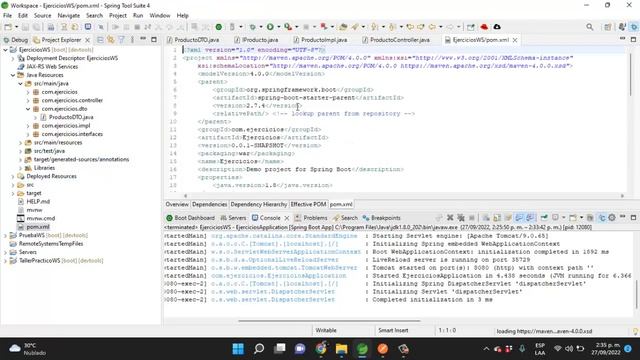Screen dimensions: 640x360
Task: Open the Project menu
Action: 118,16
